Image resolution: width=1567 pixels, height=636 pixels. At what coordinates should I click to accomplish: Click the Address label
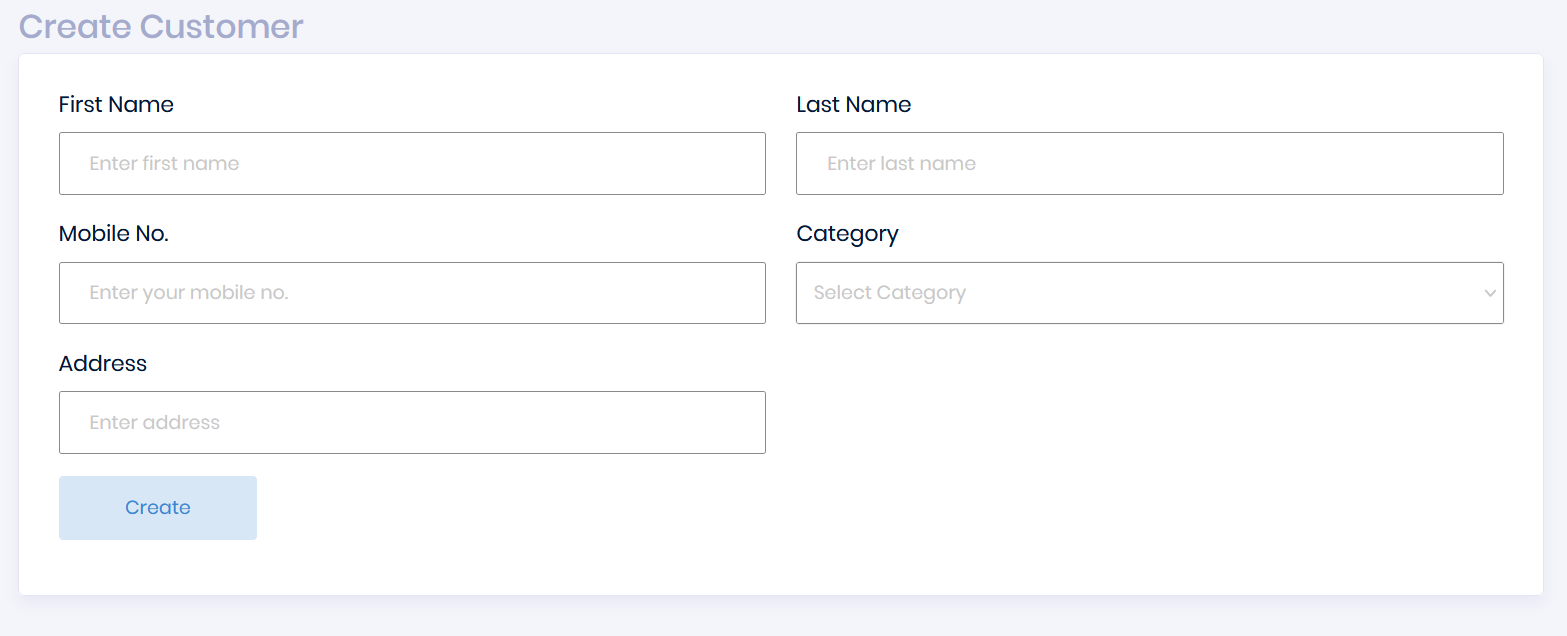(103, 364)
